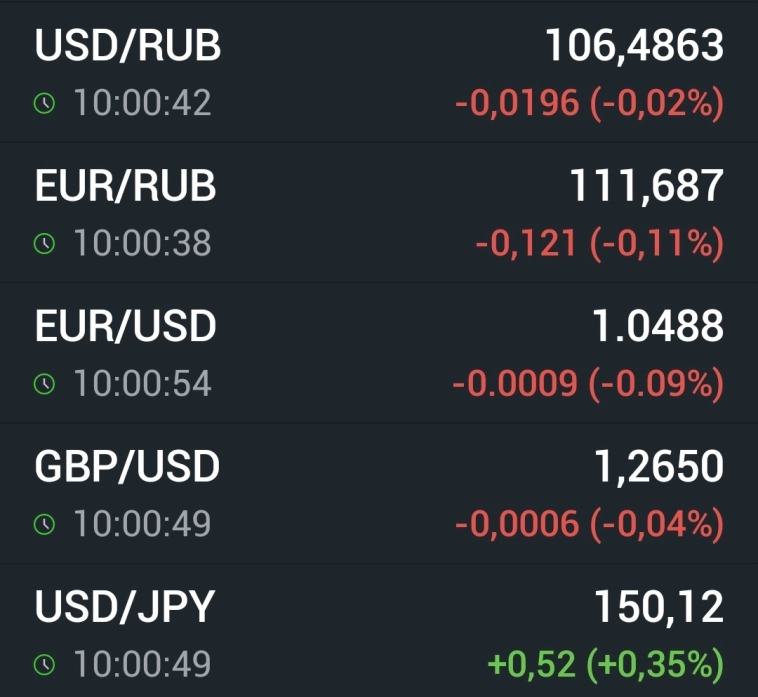Image resolution: width=758 pixels, height=697 pixels.
Task: Click the clock icon under USD/JPY
Action: 43,663
